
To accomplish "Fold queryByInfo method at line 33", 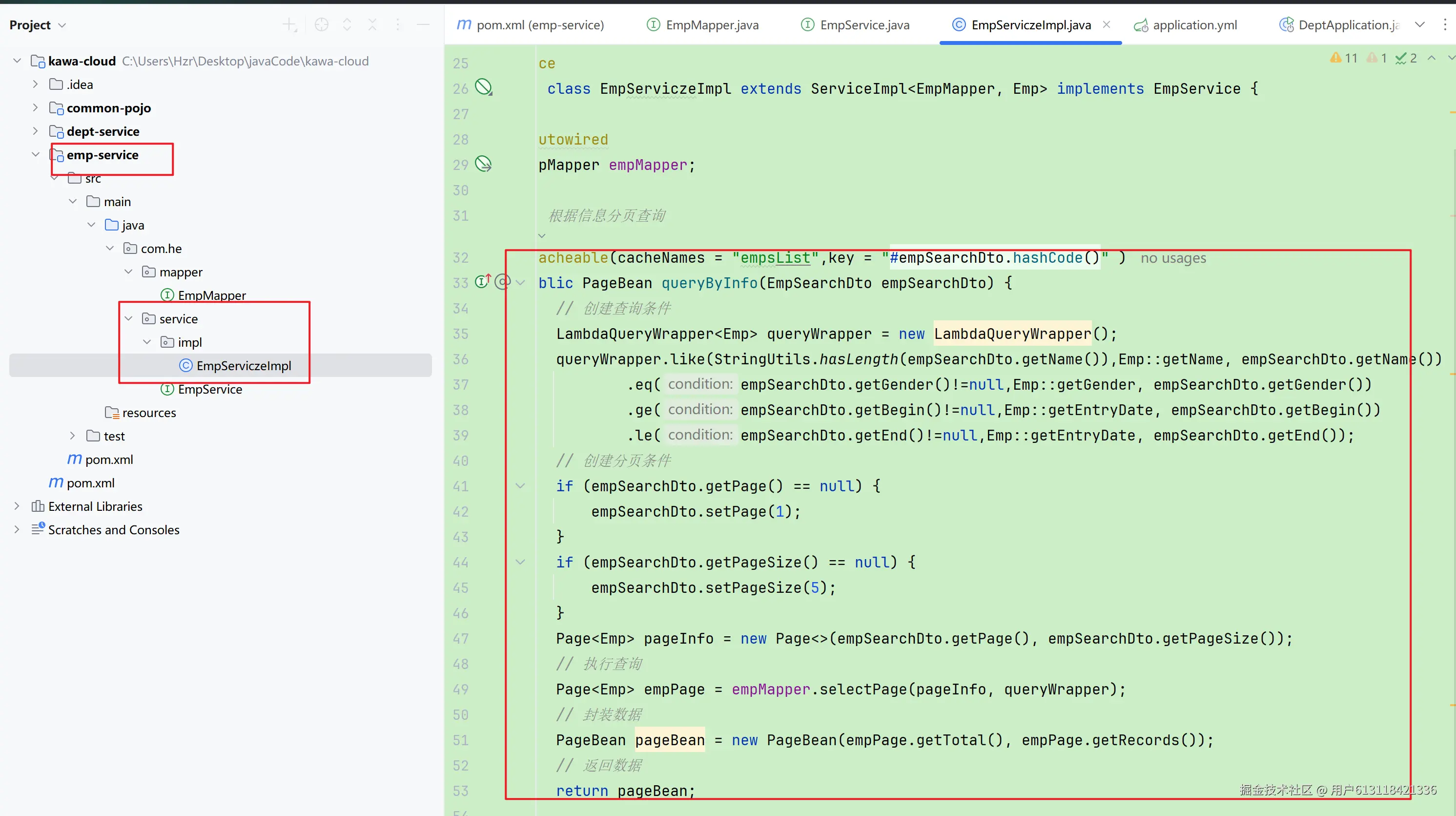I will (521, 282).
